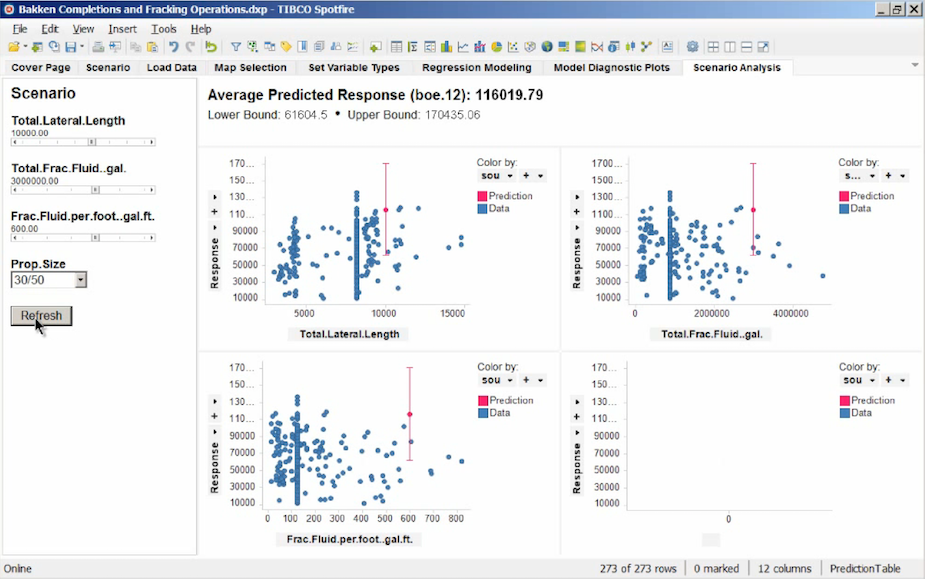925x579 pixels.
Task: Open the page tabs overflow arrow
Action: click(915, 65)
